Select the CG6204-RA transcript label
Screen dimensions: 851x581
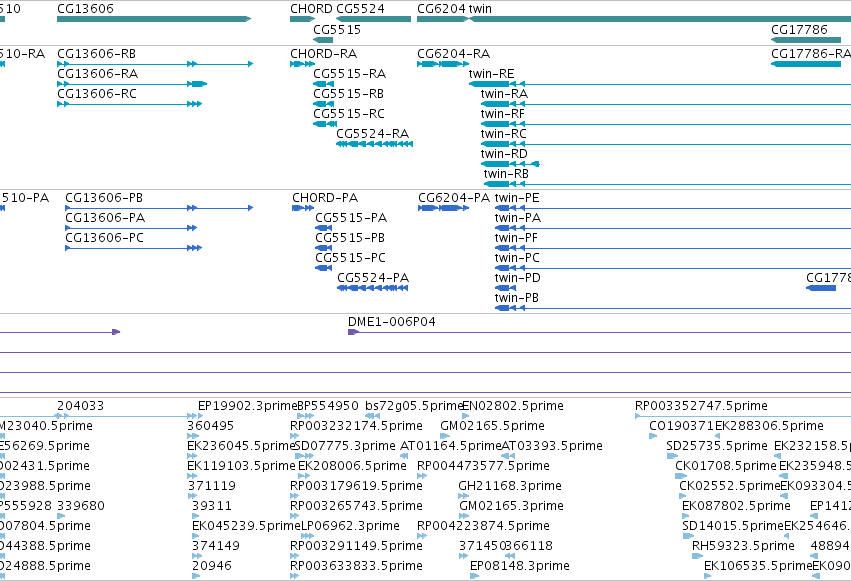(x=454, y=54)
